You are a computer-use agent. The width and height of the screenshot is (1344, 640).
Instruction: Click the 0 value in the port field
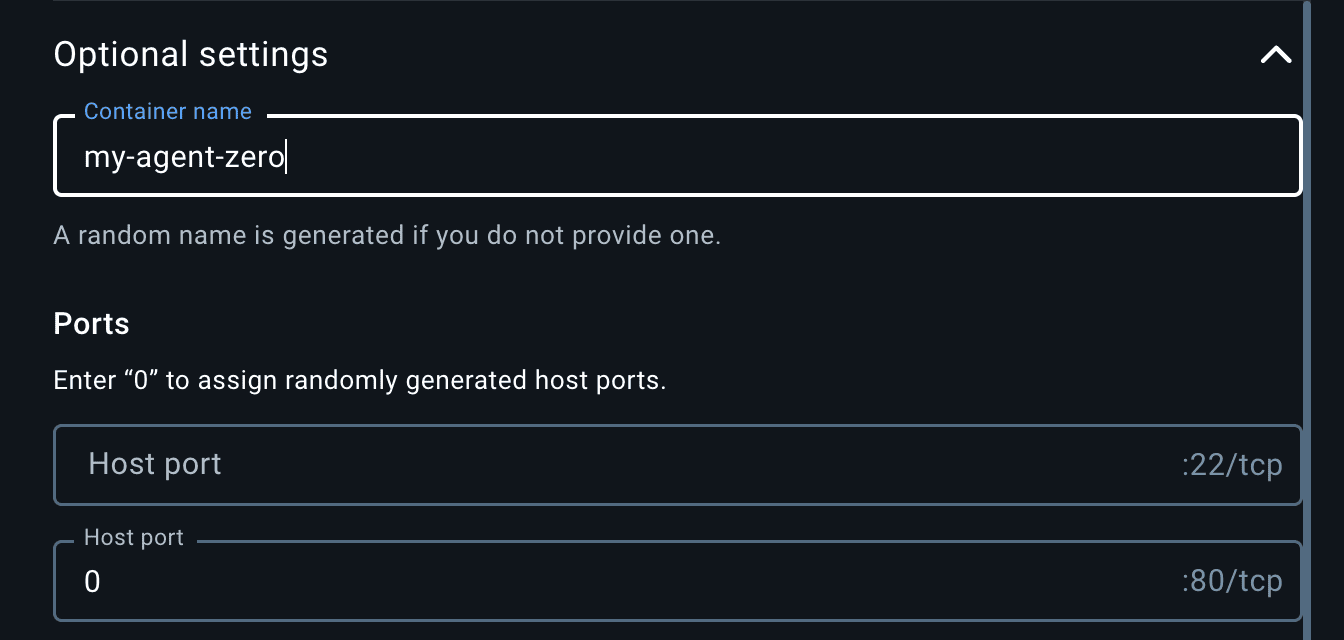pyautogui.click(x=92, y=581)
